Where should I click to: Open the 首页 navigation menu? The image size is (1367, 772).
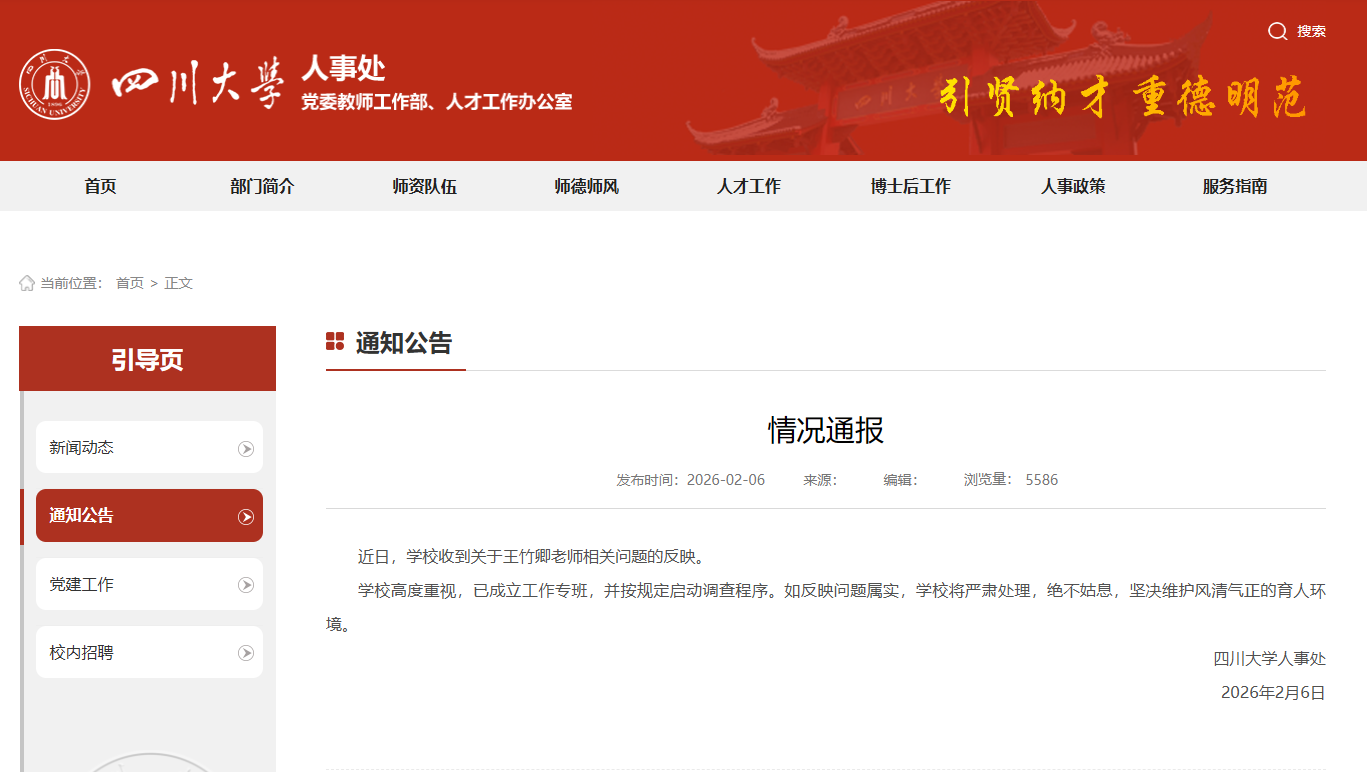coord(100,186)
